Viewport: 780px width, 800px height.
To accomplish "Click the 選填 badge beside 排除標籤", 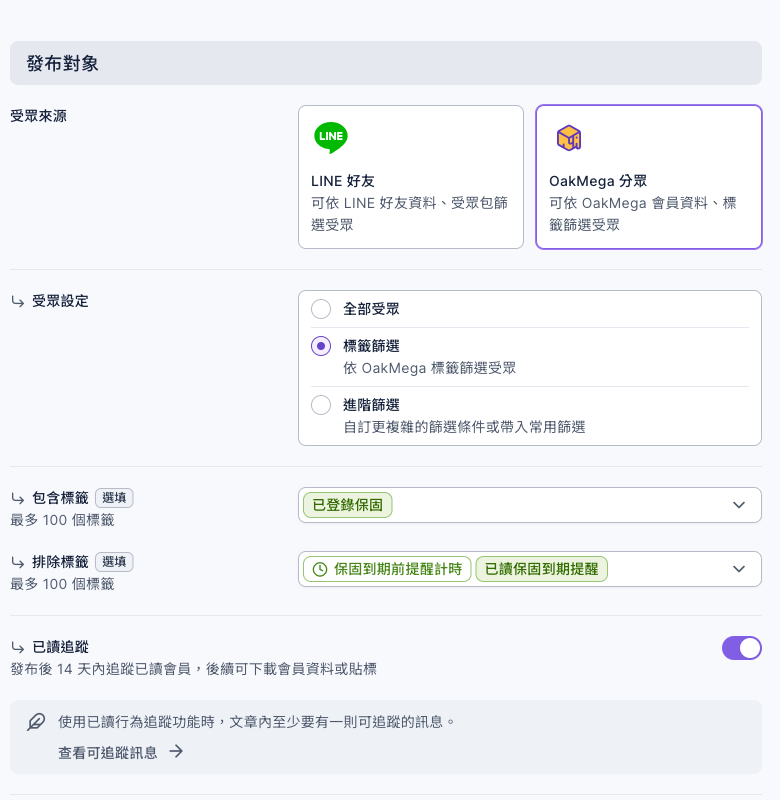I will (x=114, y=562).
